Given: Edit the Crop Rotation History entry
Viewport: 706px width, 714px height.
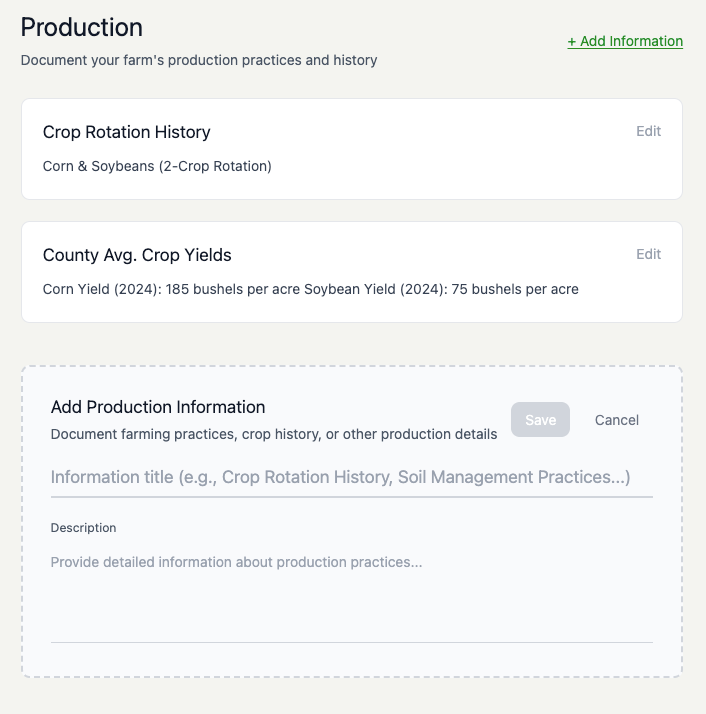Looking at the screenshot, I should pyautogui.click(x=648, y=131).
